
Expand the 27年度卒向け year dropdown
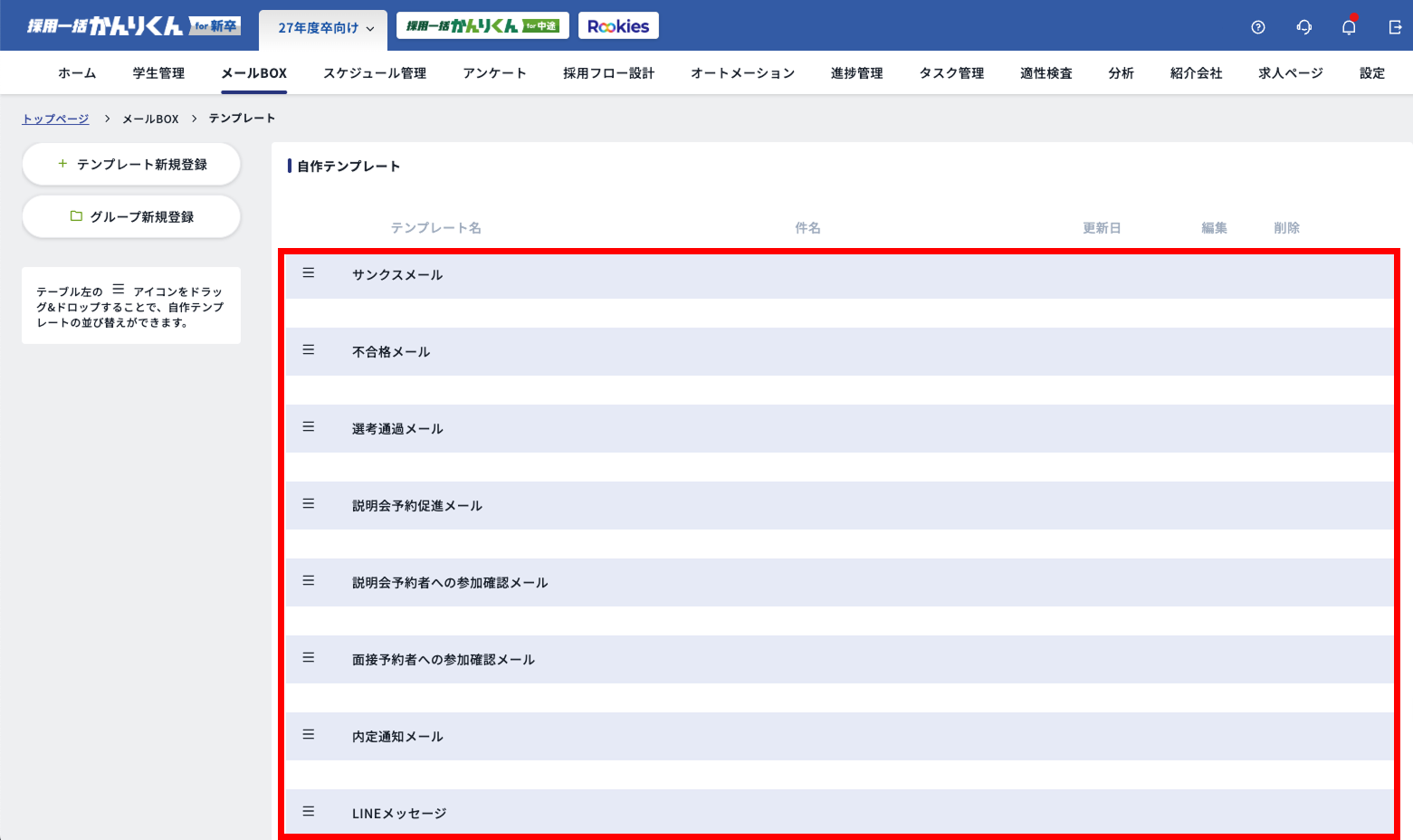[324, 28]
